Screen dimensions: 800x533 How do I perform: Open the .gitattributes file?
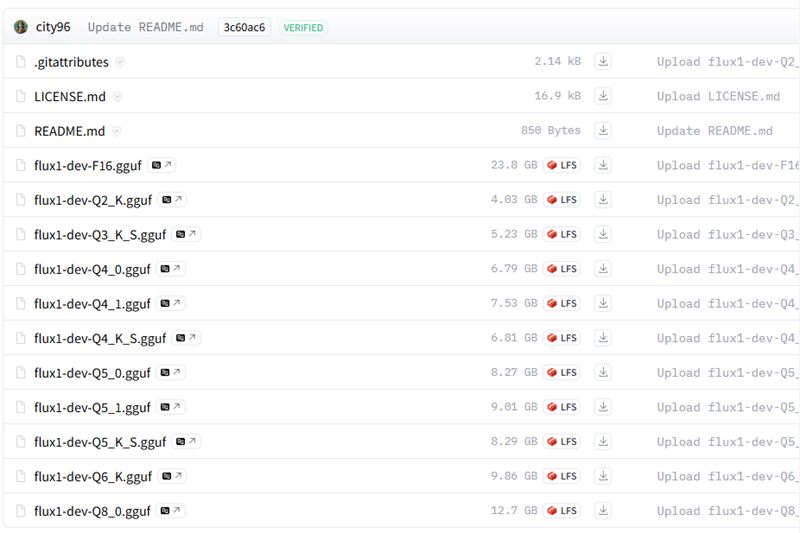pyautogui.click(x=71, y=62)
